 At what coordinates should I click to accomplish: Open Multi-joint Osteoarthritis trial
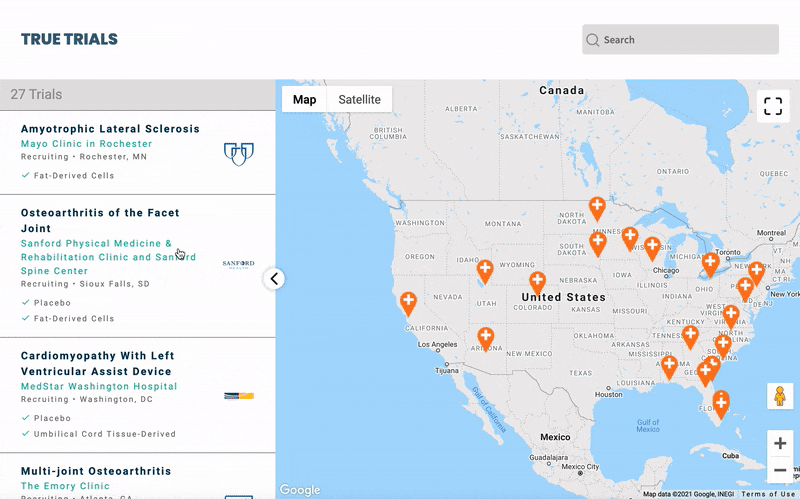[x=96, y=471]
